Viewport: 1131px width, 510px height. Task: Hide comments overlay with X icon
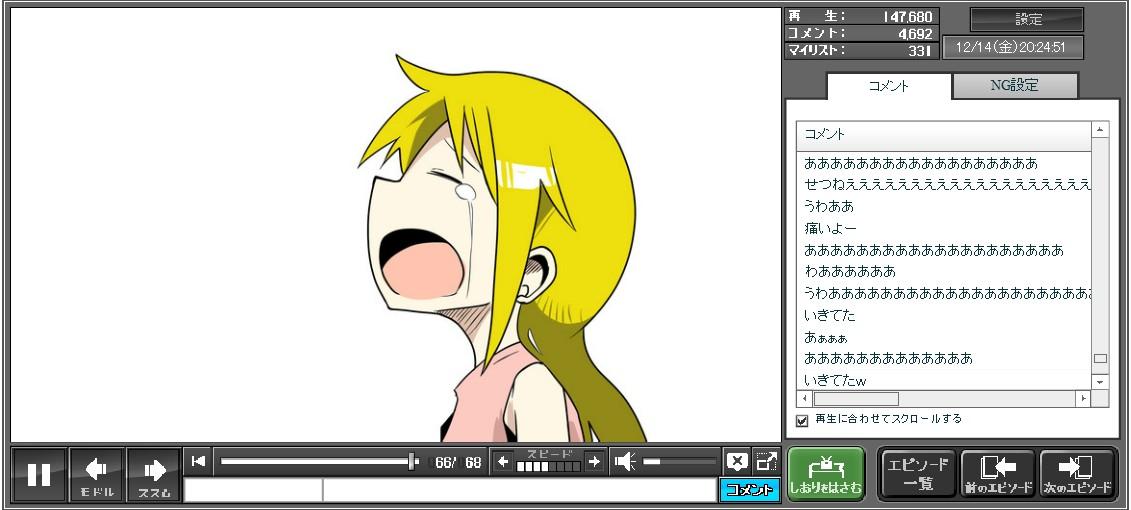point(737,461)
